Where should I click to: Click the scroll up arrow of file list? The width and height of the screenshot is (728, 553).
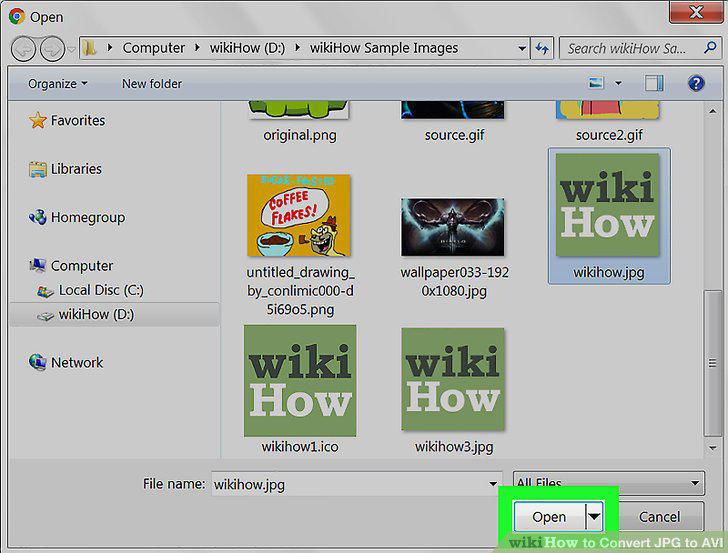pos(713,111)
